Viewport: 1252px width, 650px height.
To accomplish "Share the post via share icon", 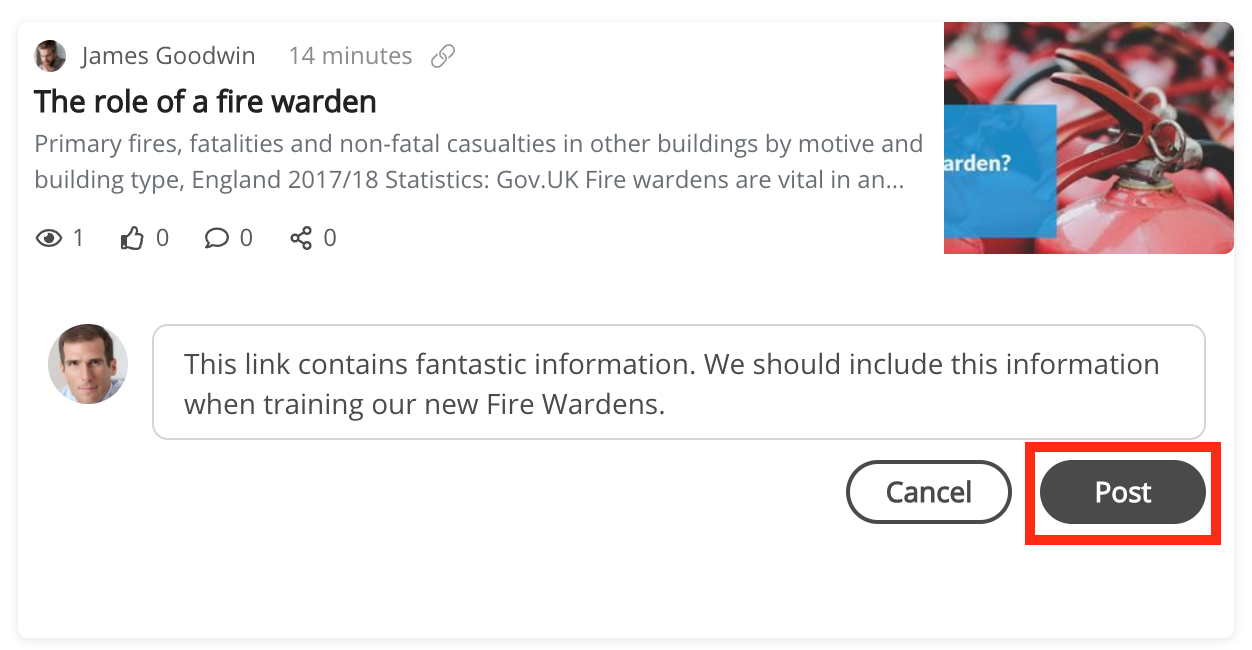I will [300, 238].
